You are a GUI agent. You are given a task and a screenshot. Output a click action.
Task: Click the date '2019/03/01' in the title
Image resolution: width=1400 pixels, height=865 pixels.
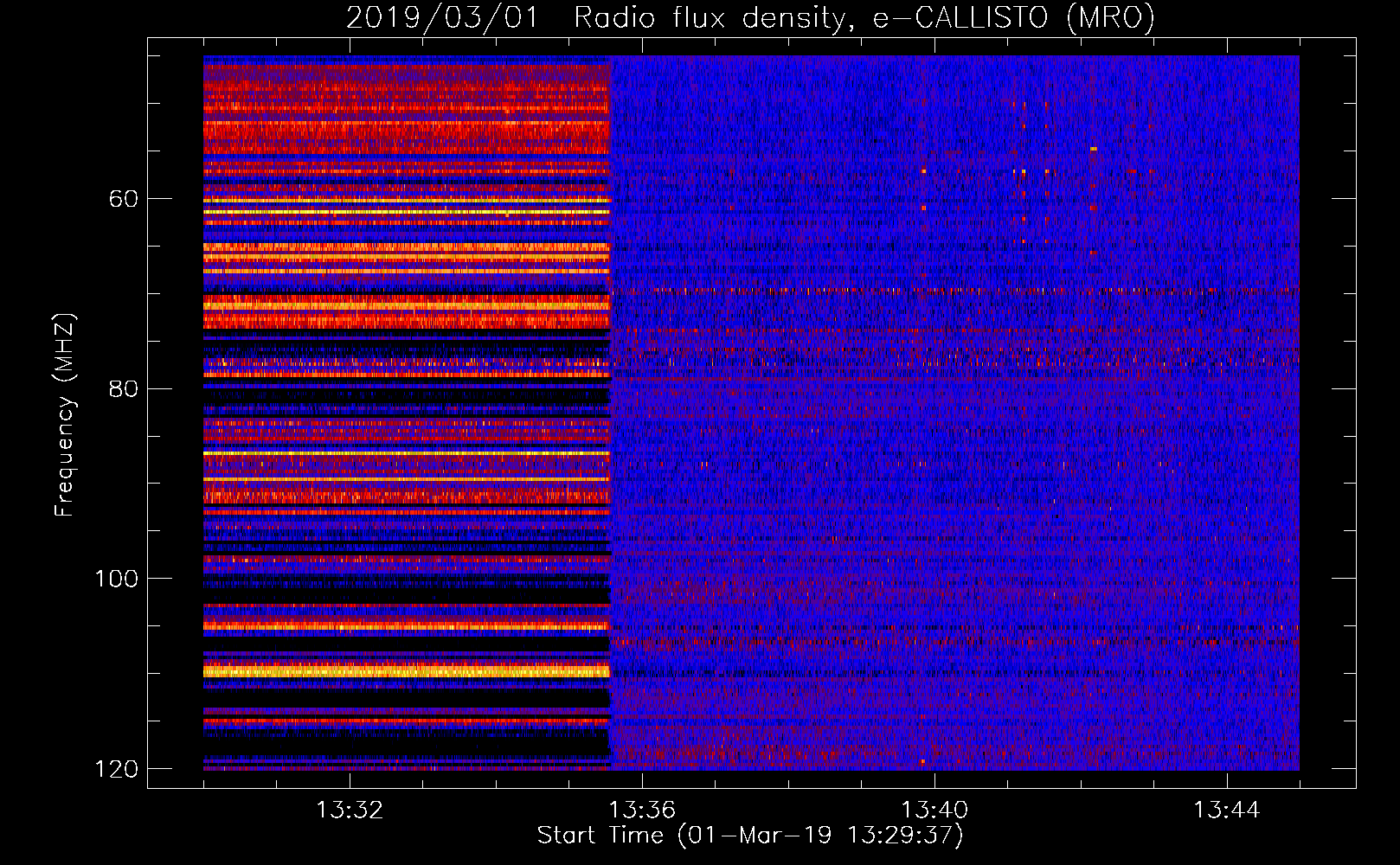[x=443, y=17]
